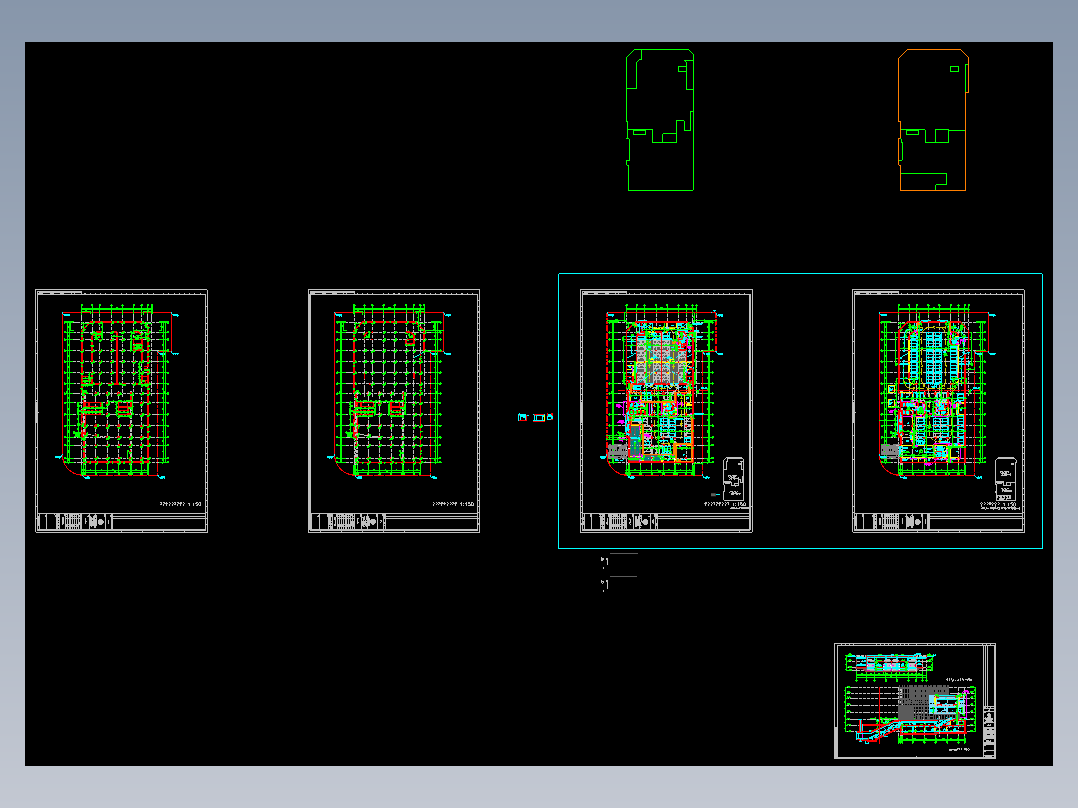Viewport: 1078px width, 808px height.
Task: Pick the second floor plan sheet from left
Action: tap(394, 411)
